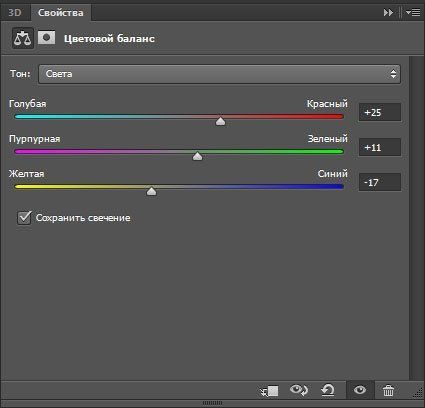Screen dimensions: 425x408
Task: Select the Свойства tab
Action: coord(61,13)
